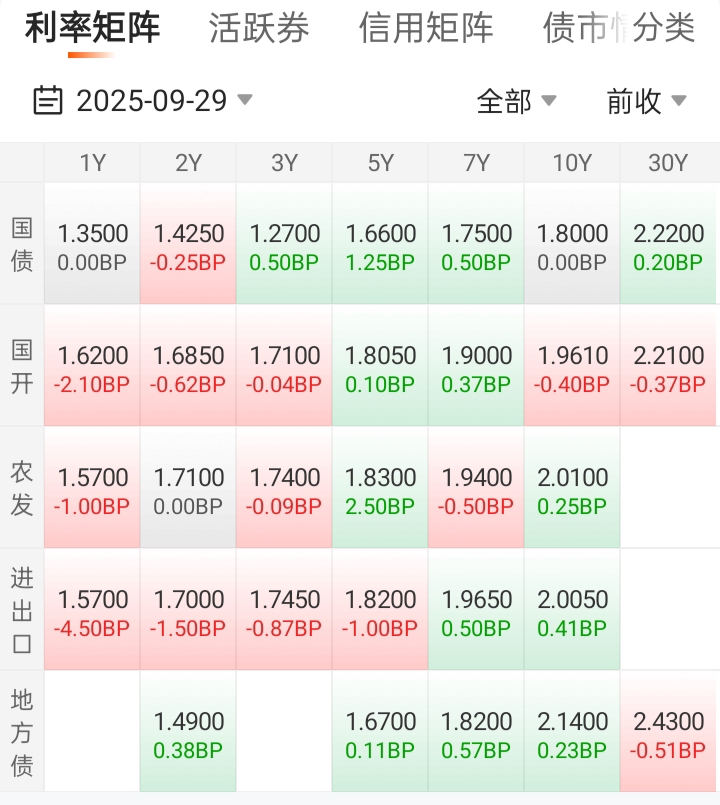This screenshot has width=720, height=805.
Task: Expand the 全部 filter dropdown
Action: [x=515, y=101]
